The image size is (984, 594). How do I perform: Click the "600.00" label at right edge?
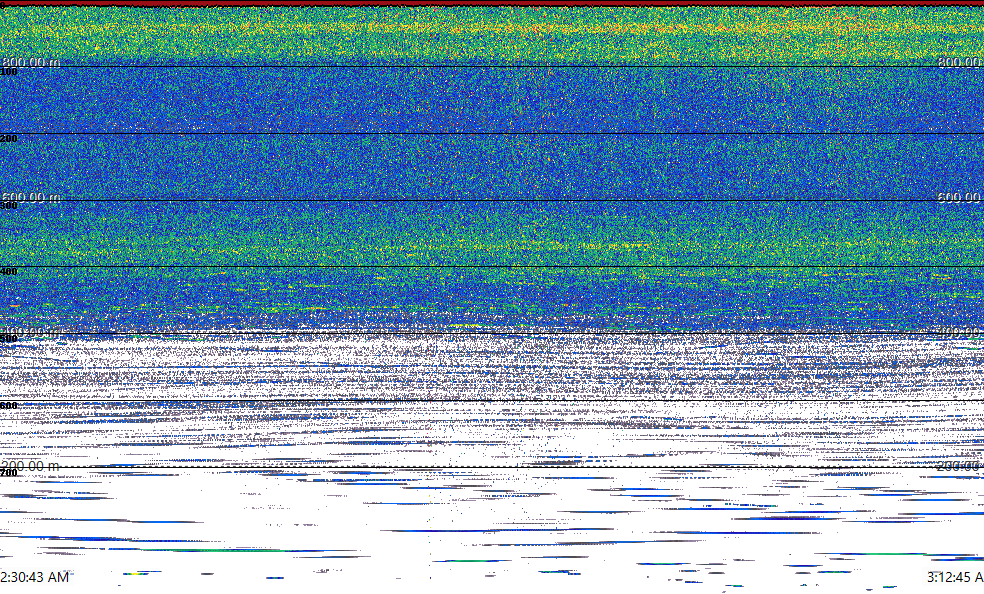pyautogui.click(x=960, y=197)
